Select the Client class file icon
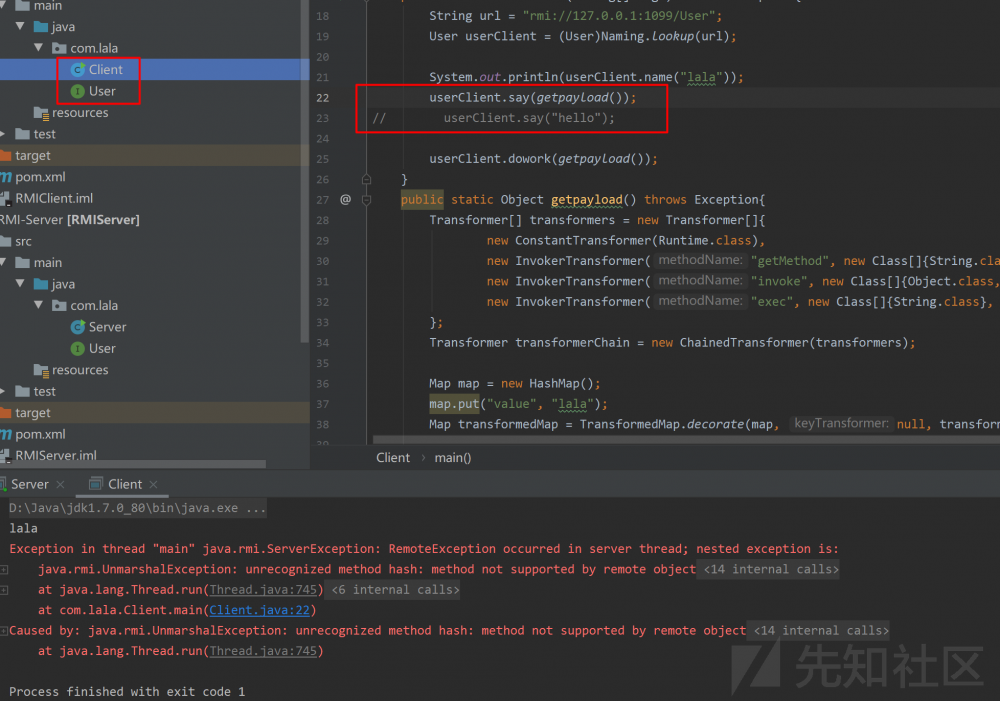The image size is (1000, 701). coord(78,70)
